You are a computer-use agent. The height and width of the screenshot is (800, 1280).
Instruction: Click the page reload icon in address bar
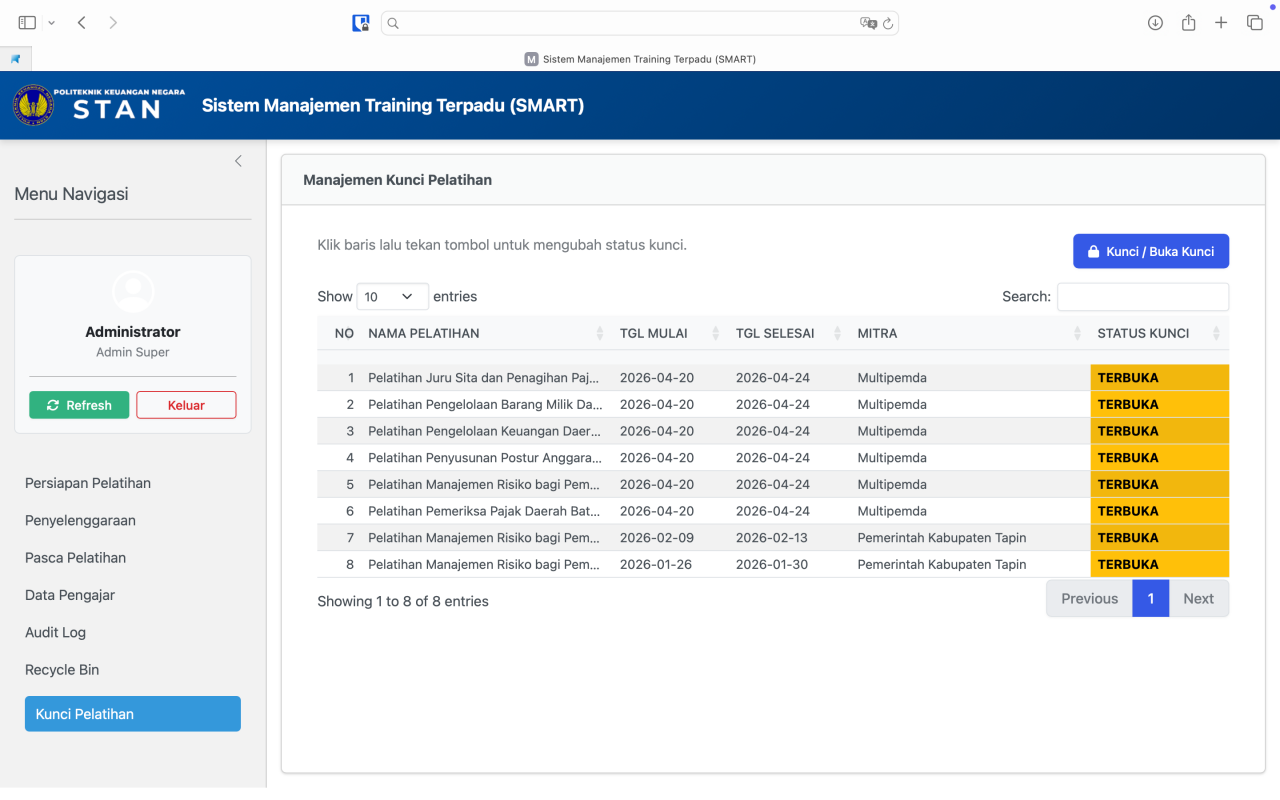coord(887,23)
